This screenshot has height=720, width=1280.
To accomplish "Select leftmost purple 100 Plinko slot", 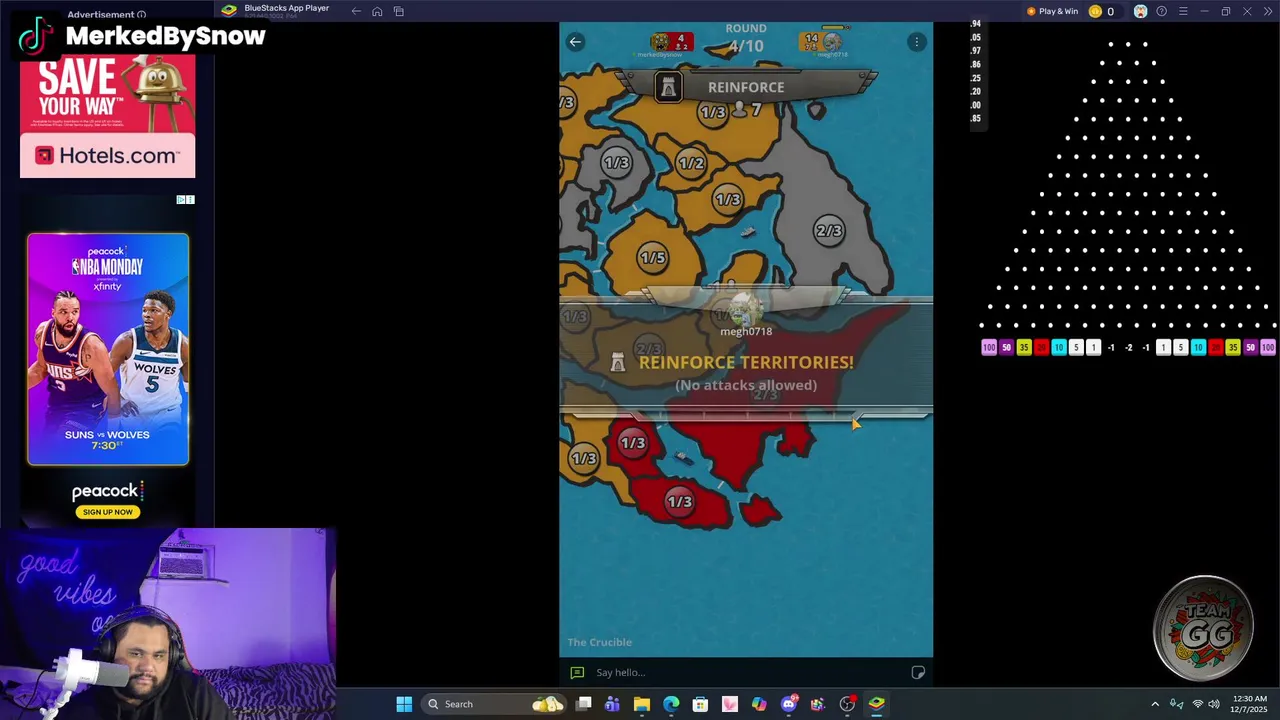I will [x=989, y=348].
